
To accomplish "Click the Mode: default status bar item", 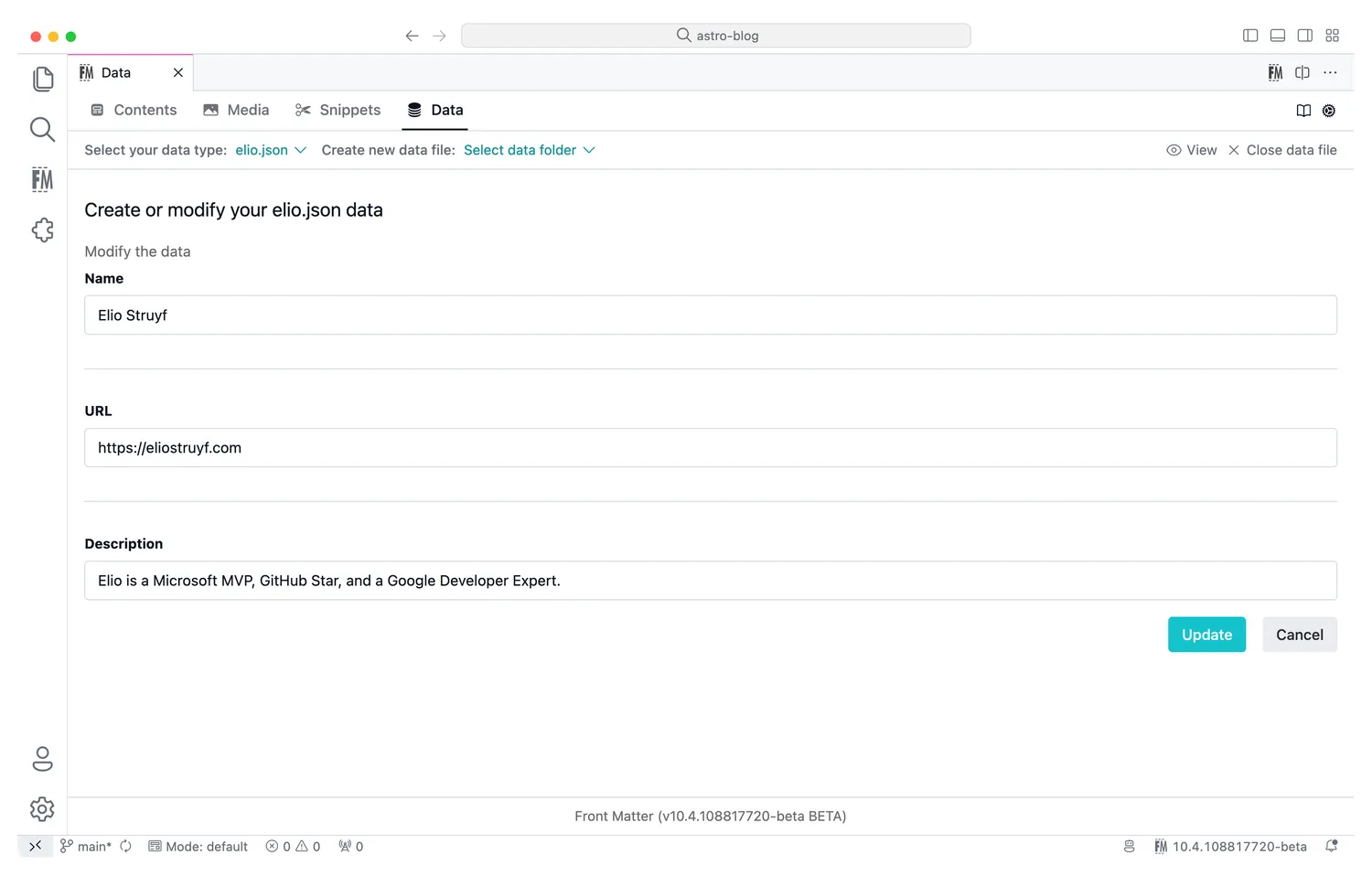I will pos(198,847).
